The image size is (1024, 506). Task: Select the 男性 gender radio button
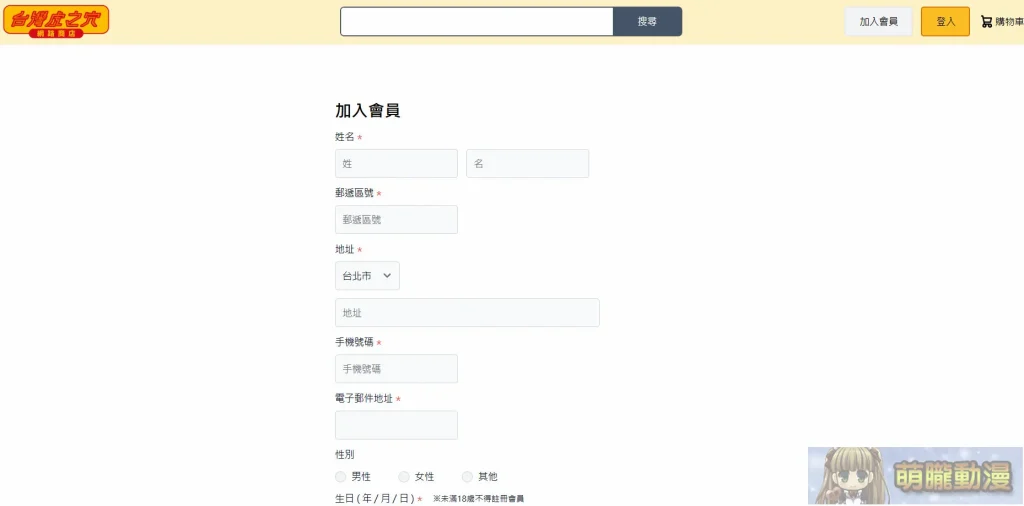[x=341, y=477]
